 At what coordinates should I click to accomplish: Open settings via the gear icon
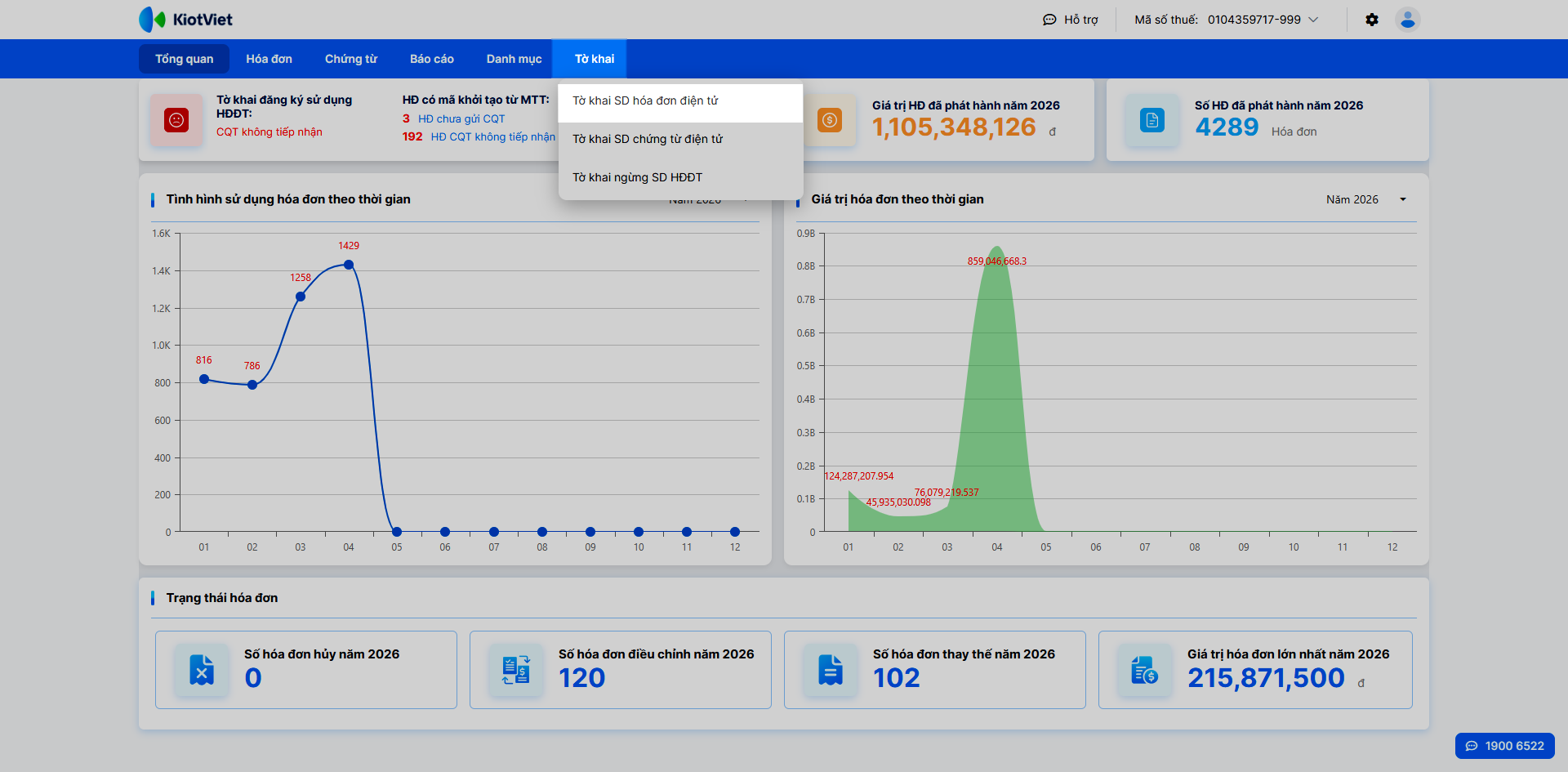(x=1372, y=20)
